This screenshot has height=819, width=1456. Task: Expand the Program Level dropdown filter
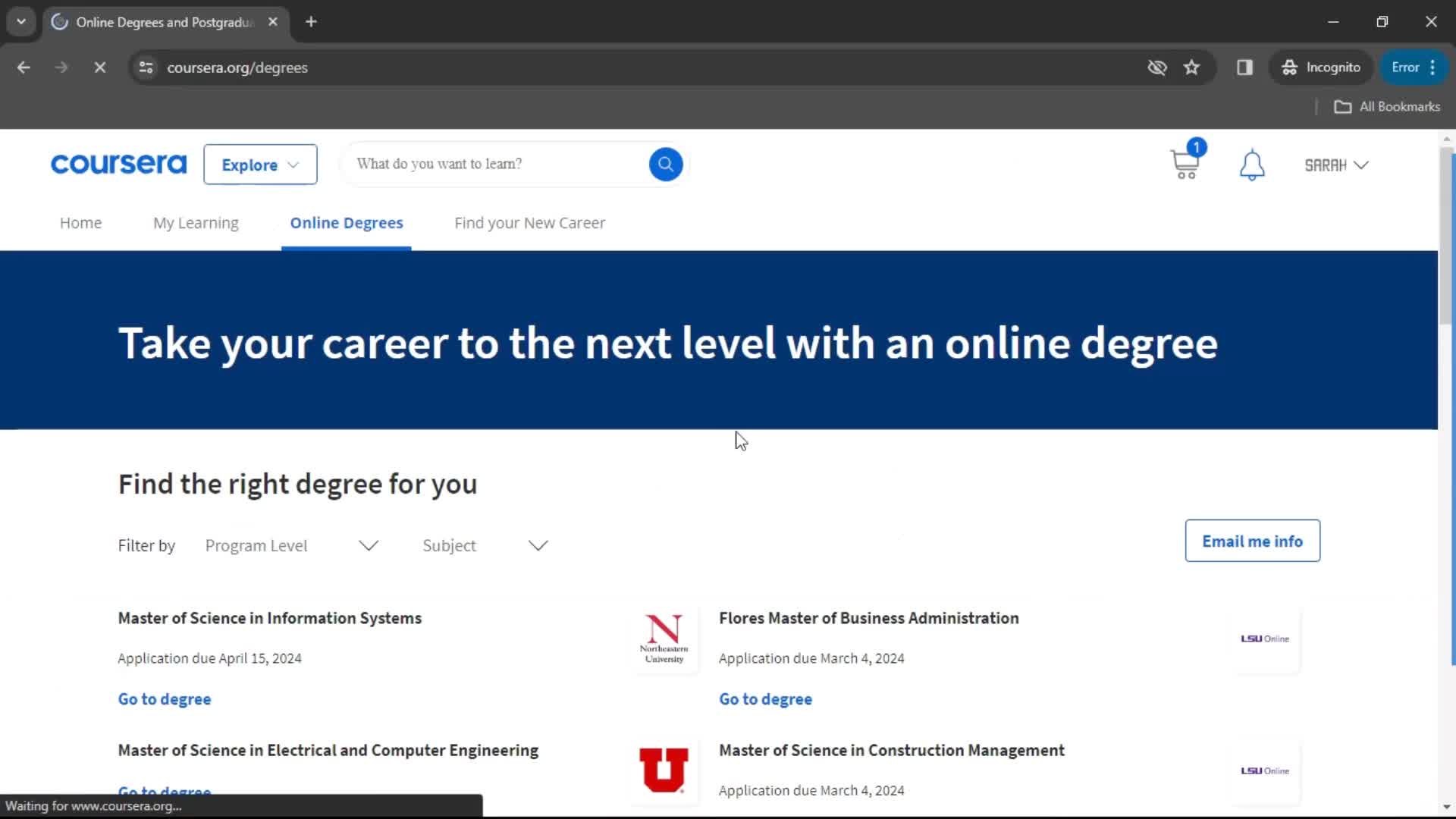(x=291, y=546)
